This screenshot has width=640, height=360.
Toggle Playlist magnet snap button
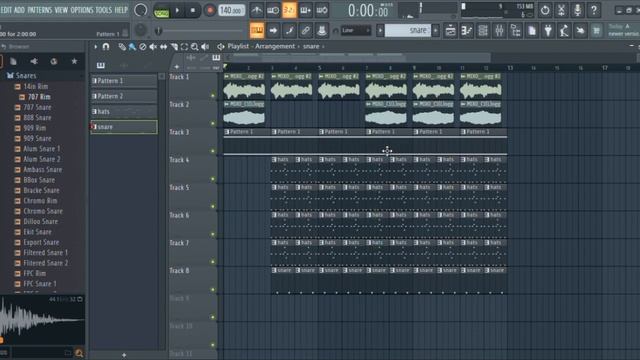[106, 47]
